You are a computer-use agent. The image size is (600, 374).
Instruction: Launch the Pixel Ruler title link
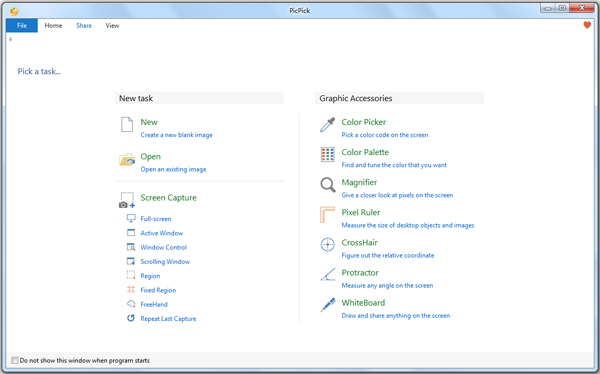[361, 212]
